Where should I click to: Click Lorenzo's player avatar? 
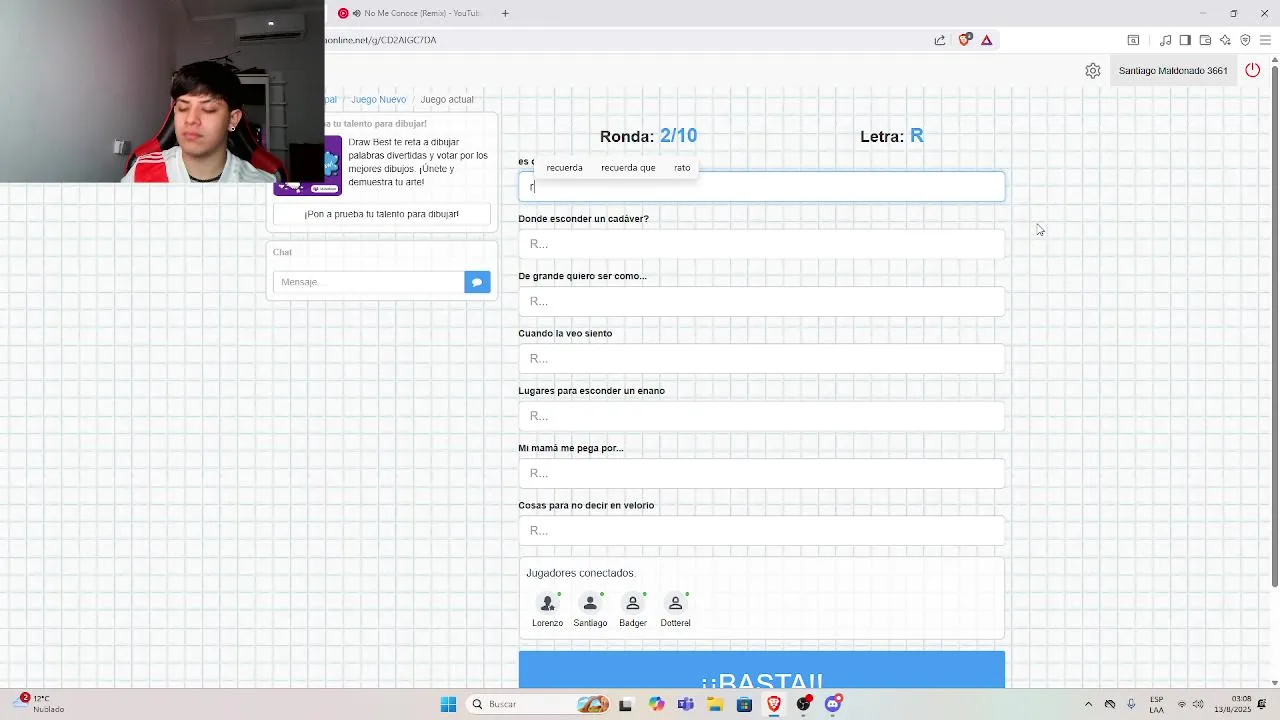(x=547, y=603)
